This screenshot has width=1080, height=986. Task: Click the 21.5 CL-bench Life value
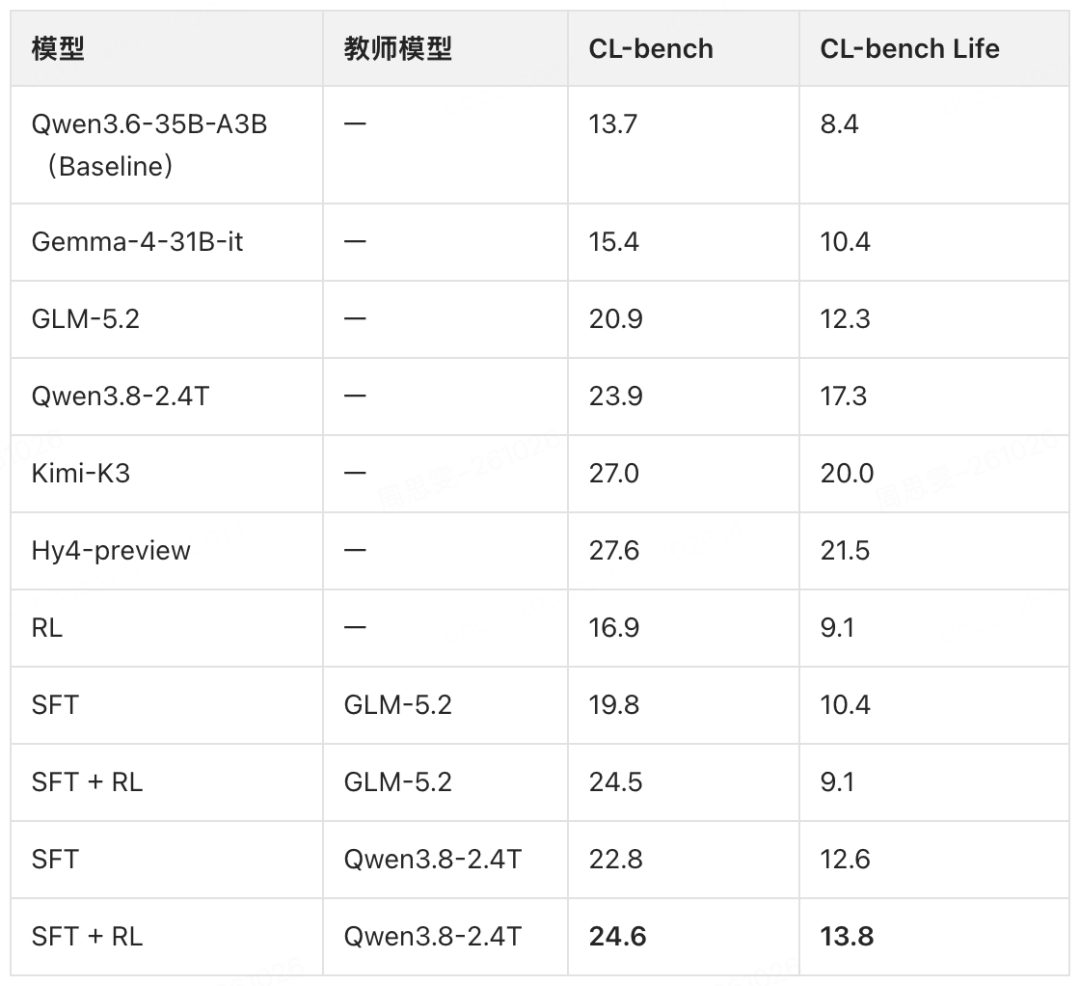point(845,550)
